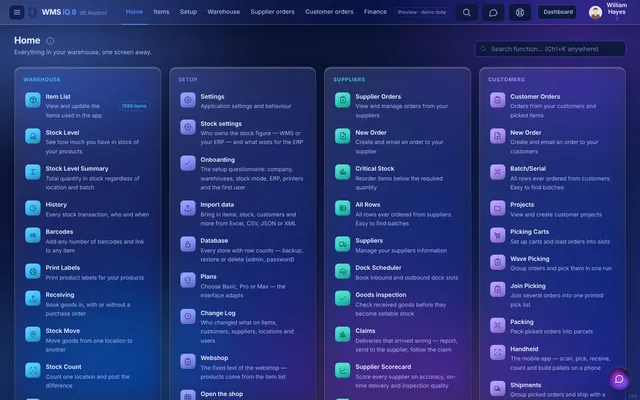
Task: Open the Critical Stock link
Action: tap(374, 169)
